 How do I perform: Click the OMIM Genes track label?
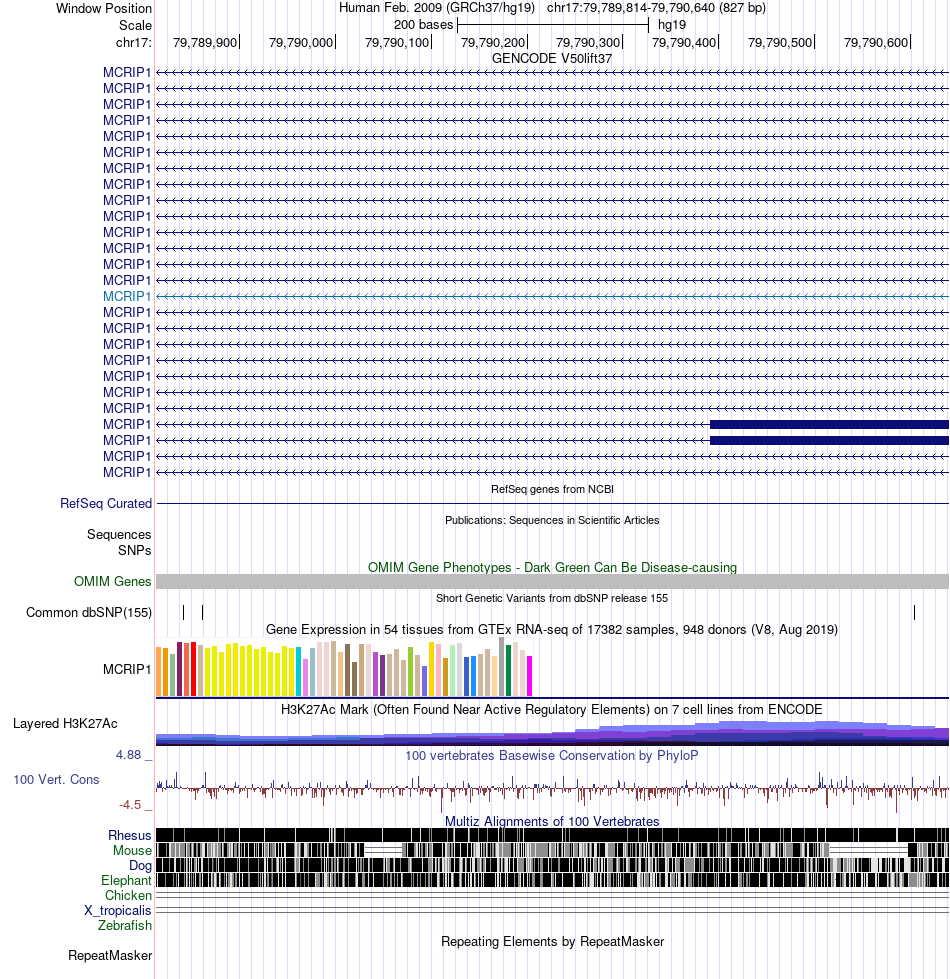click(x=112, y=581)
